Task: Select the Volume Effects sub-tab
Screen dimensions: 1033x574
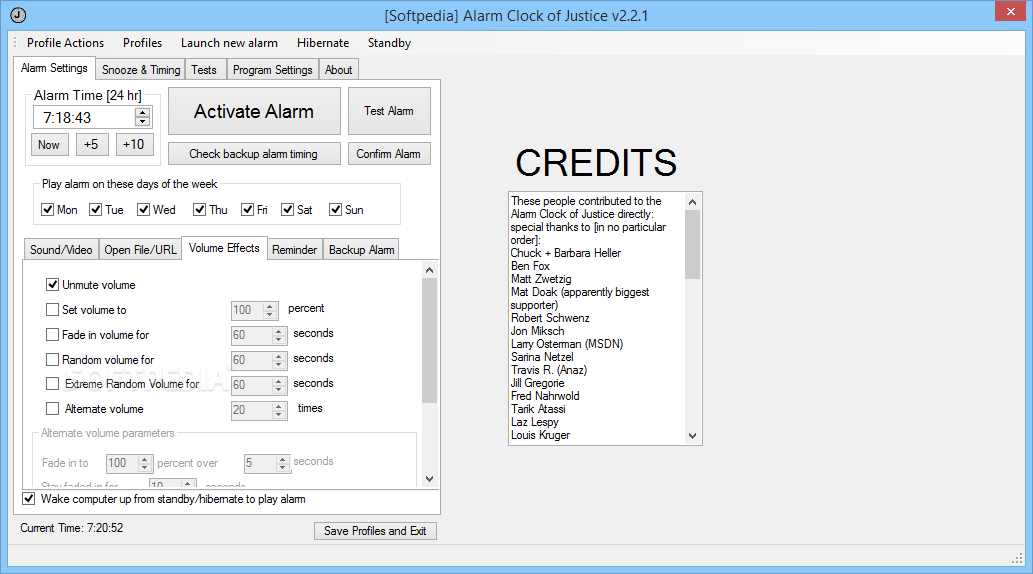Action: (x=224, y=248)
